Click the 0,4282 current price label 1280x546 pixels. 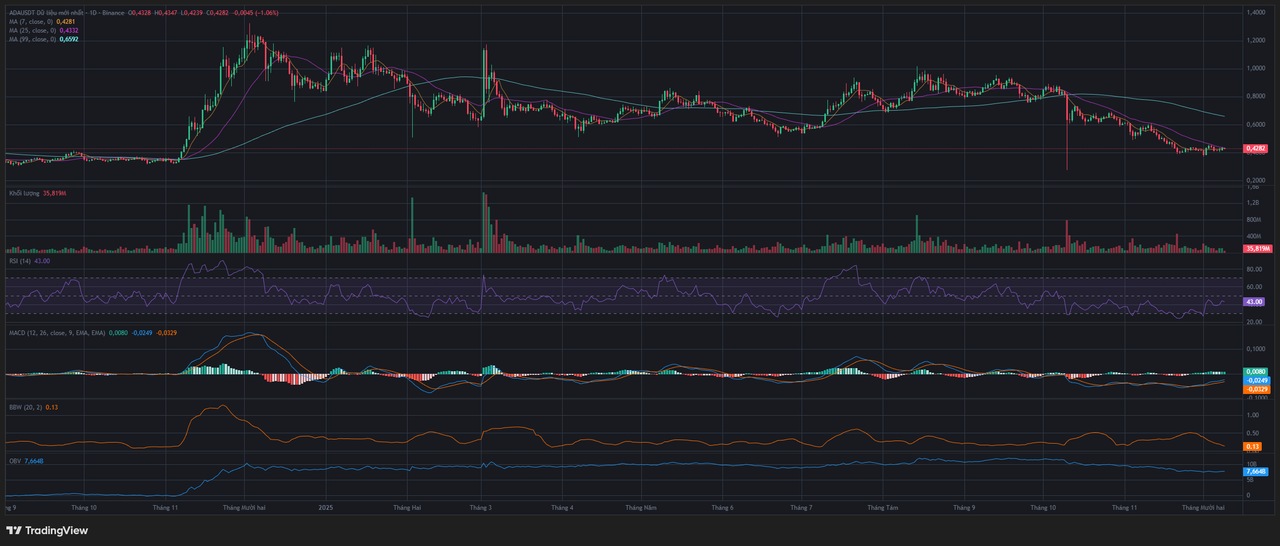coord(1256,148)
